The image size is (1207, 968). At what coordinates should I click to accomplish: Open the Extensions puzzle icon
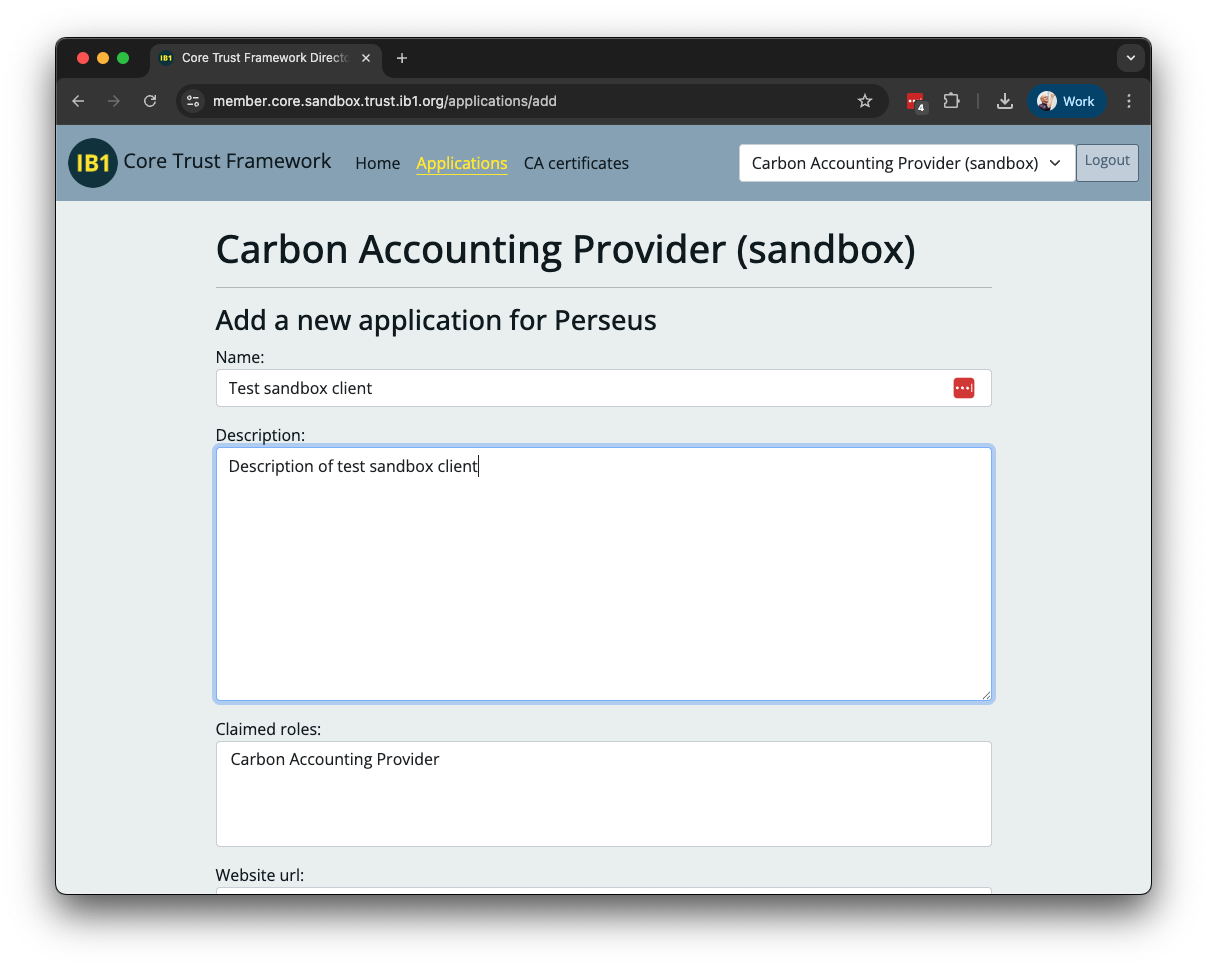coord(951,101)
